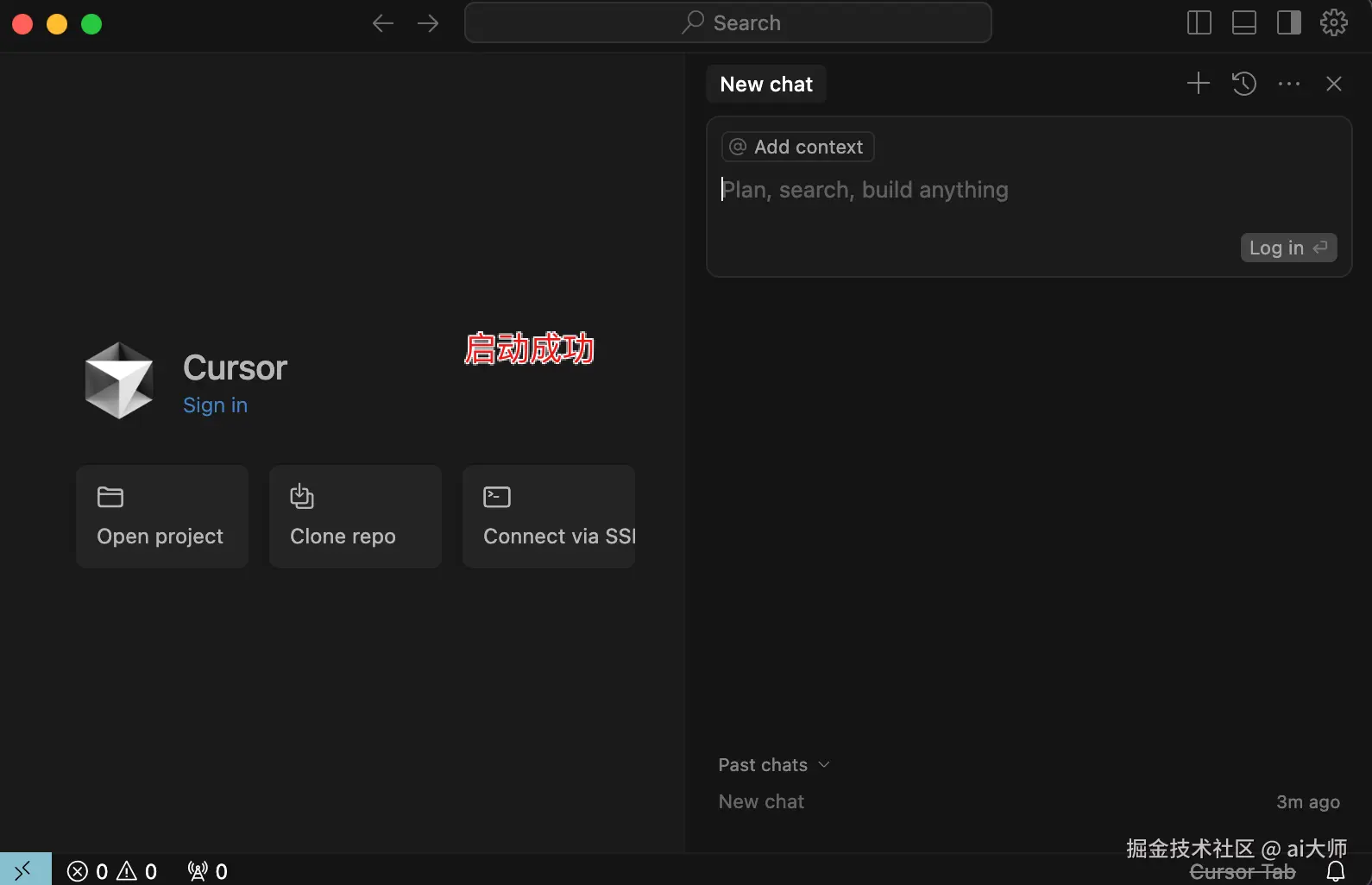This screenshot has height=885, width=1372.
Task: Click the yellow minimize window button
Action: coord(57,24)
